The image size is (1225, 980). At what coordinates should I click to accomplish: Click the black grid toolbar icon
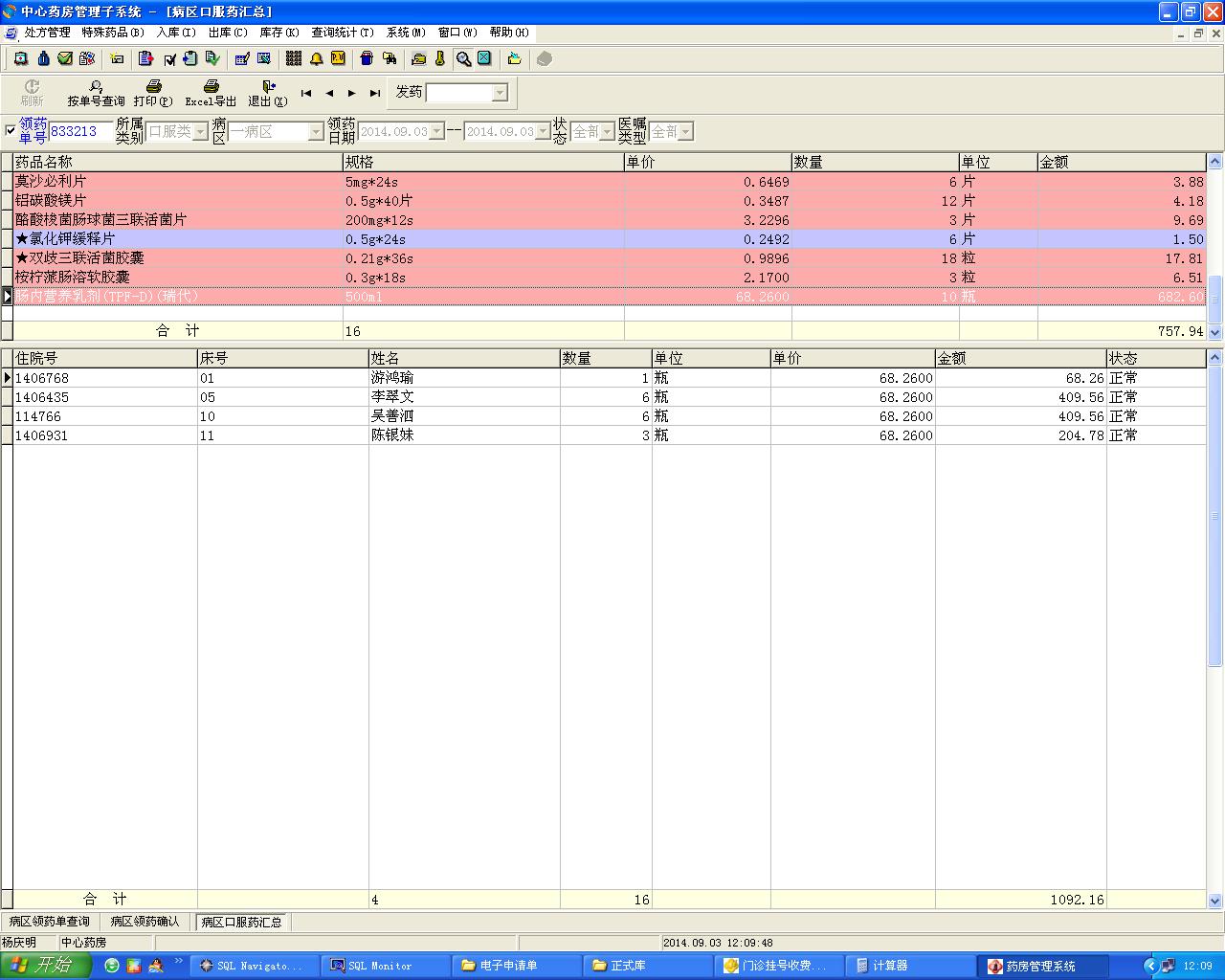294,59
